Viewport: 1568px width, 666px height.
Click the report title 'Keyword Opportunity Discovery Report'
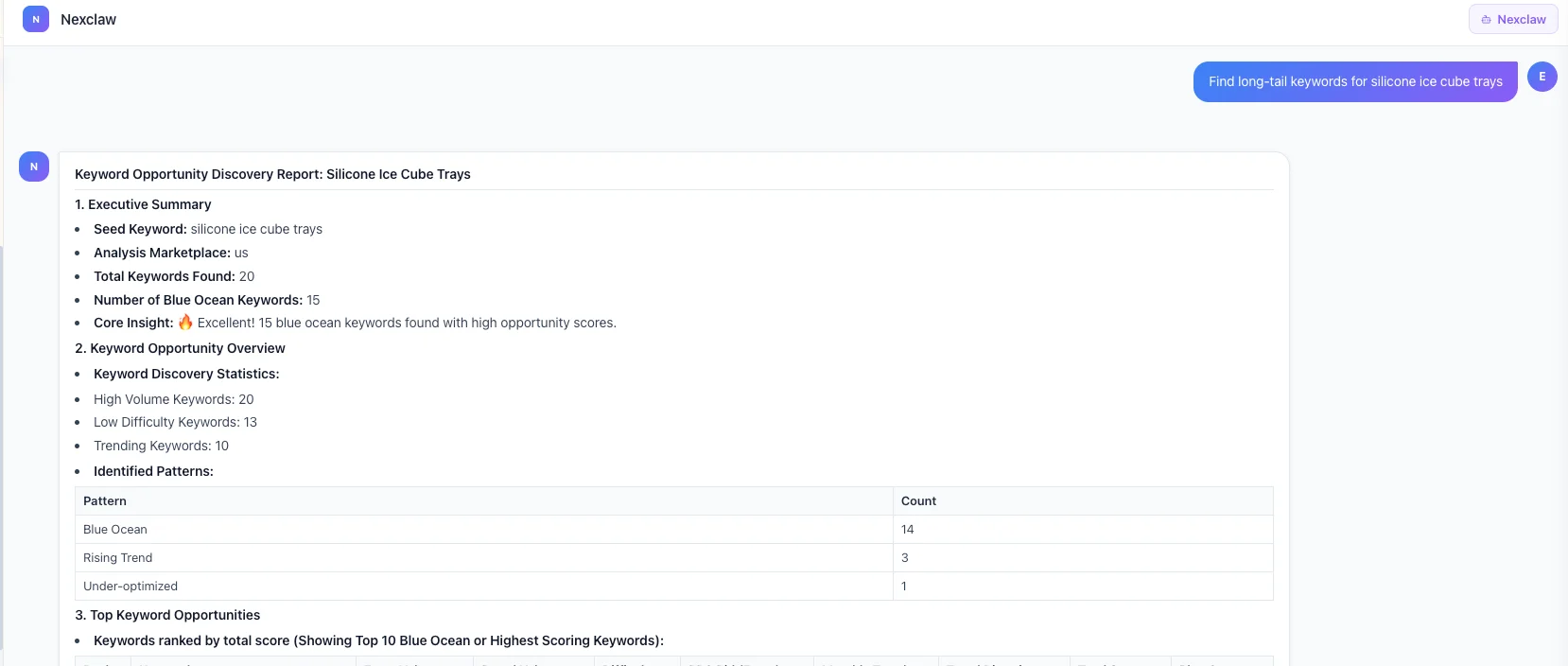[x=272, y=174]
